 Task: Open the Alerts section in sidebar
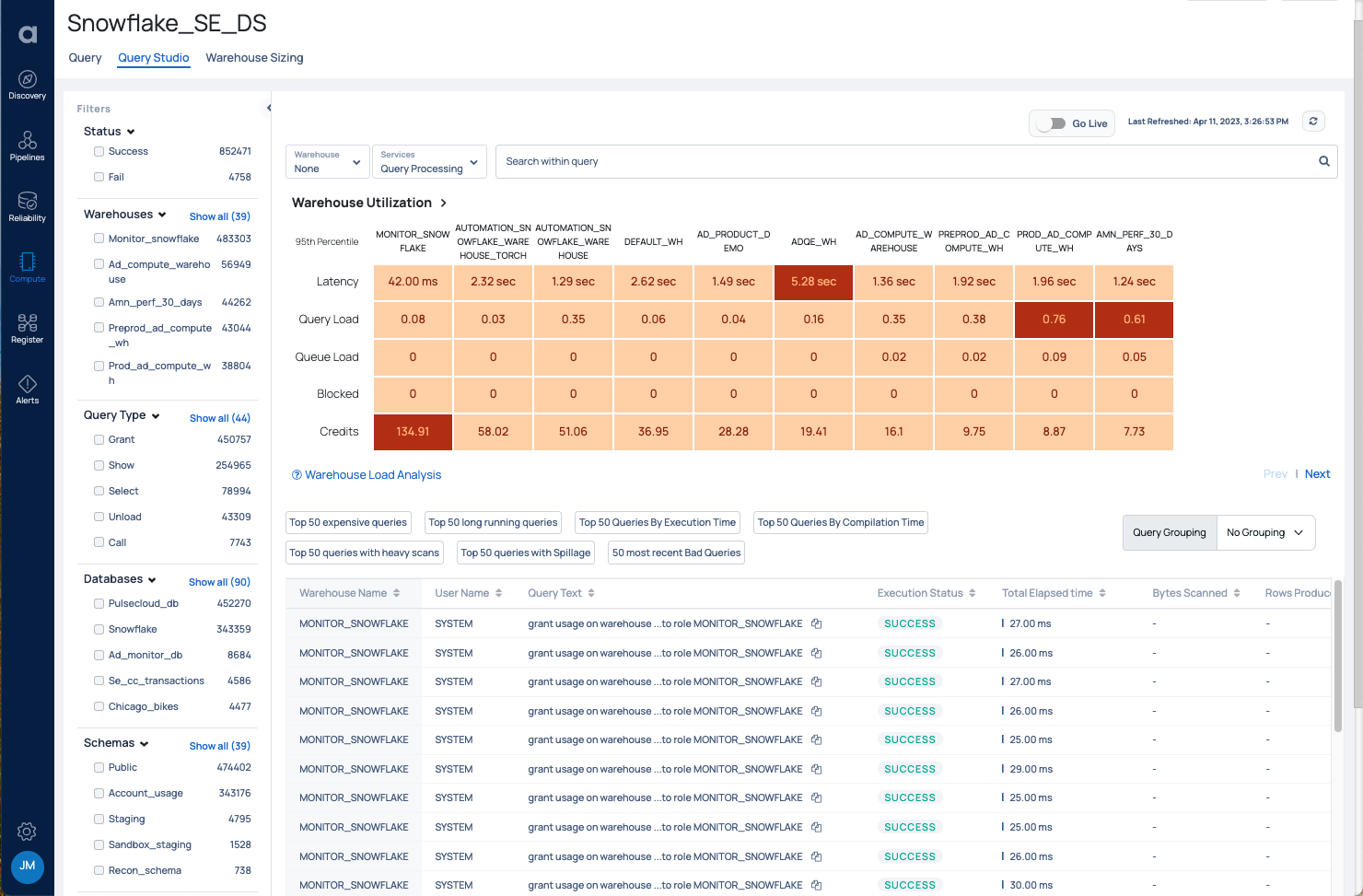pos(27,389)
